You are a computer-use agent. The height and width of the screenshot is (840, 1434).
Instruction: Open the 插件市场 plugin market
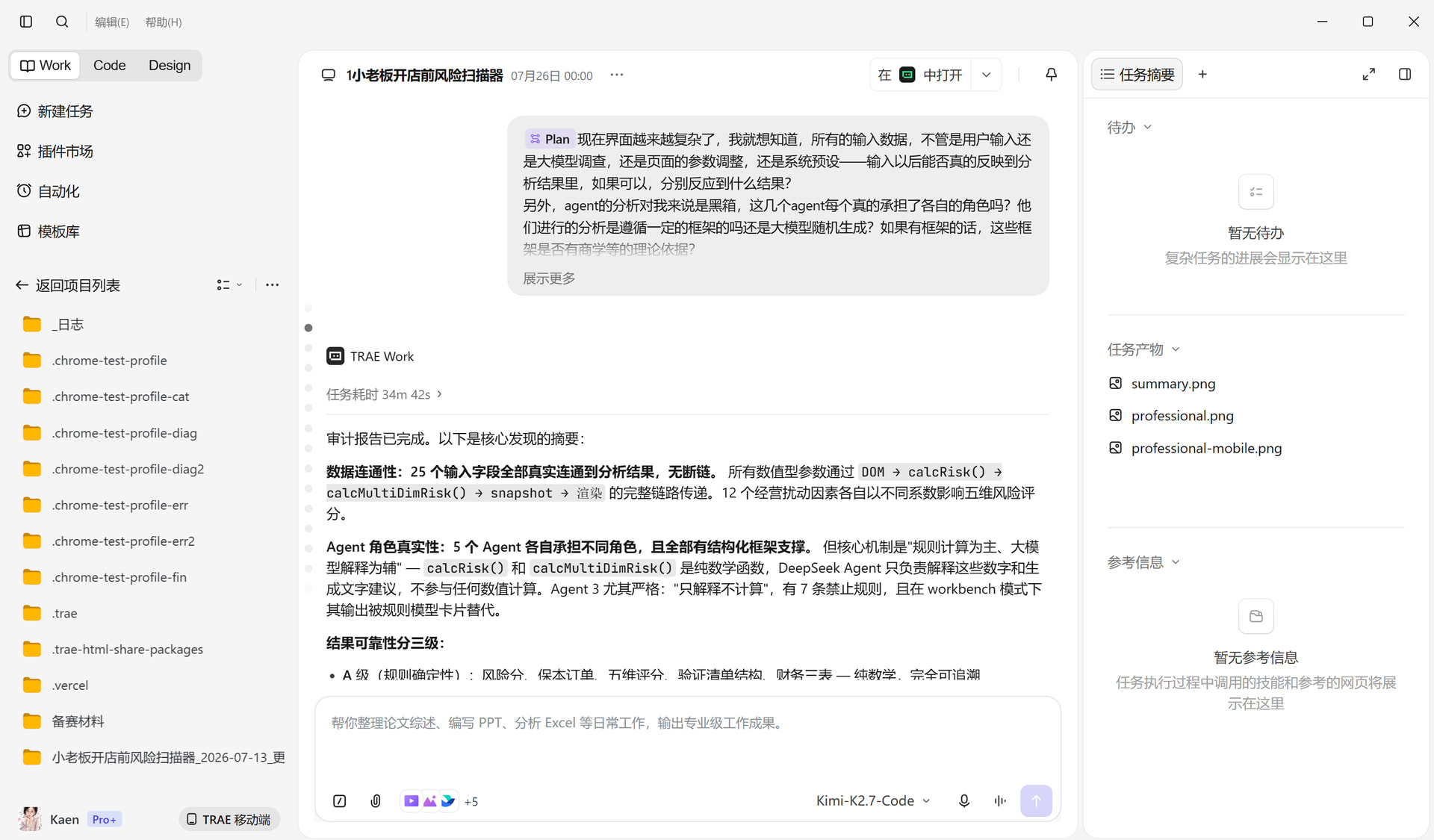tap(55, 152)
